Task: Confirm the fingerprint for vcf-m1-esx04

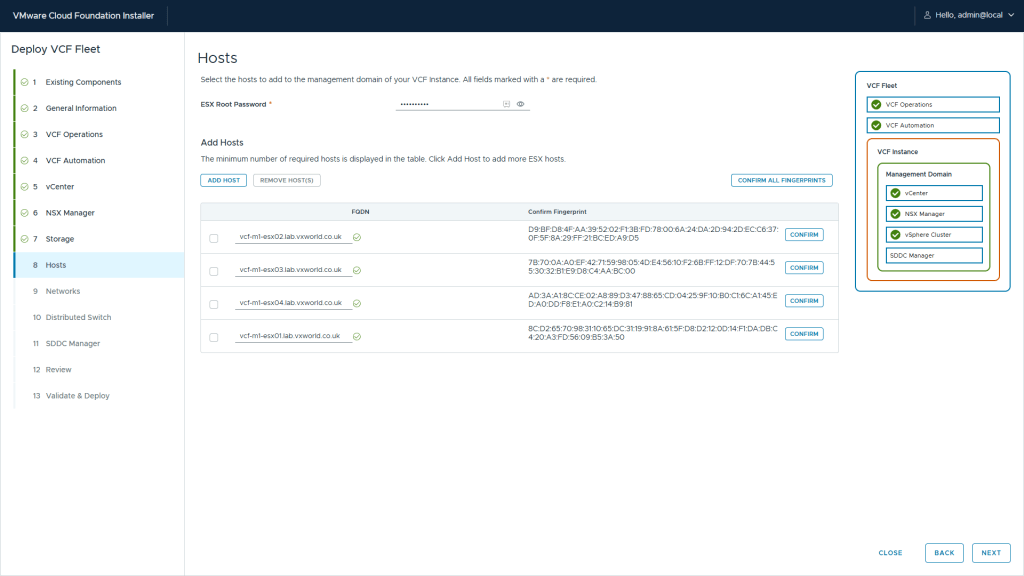Action: pos(803,301)
